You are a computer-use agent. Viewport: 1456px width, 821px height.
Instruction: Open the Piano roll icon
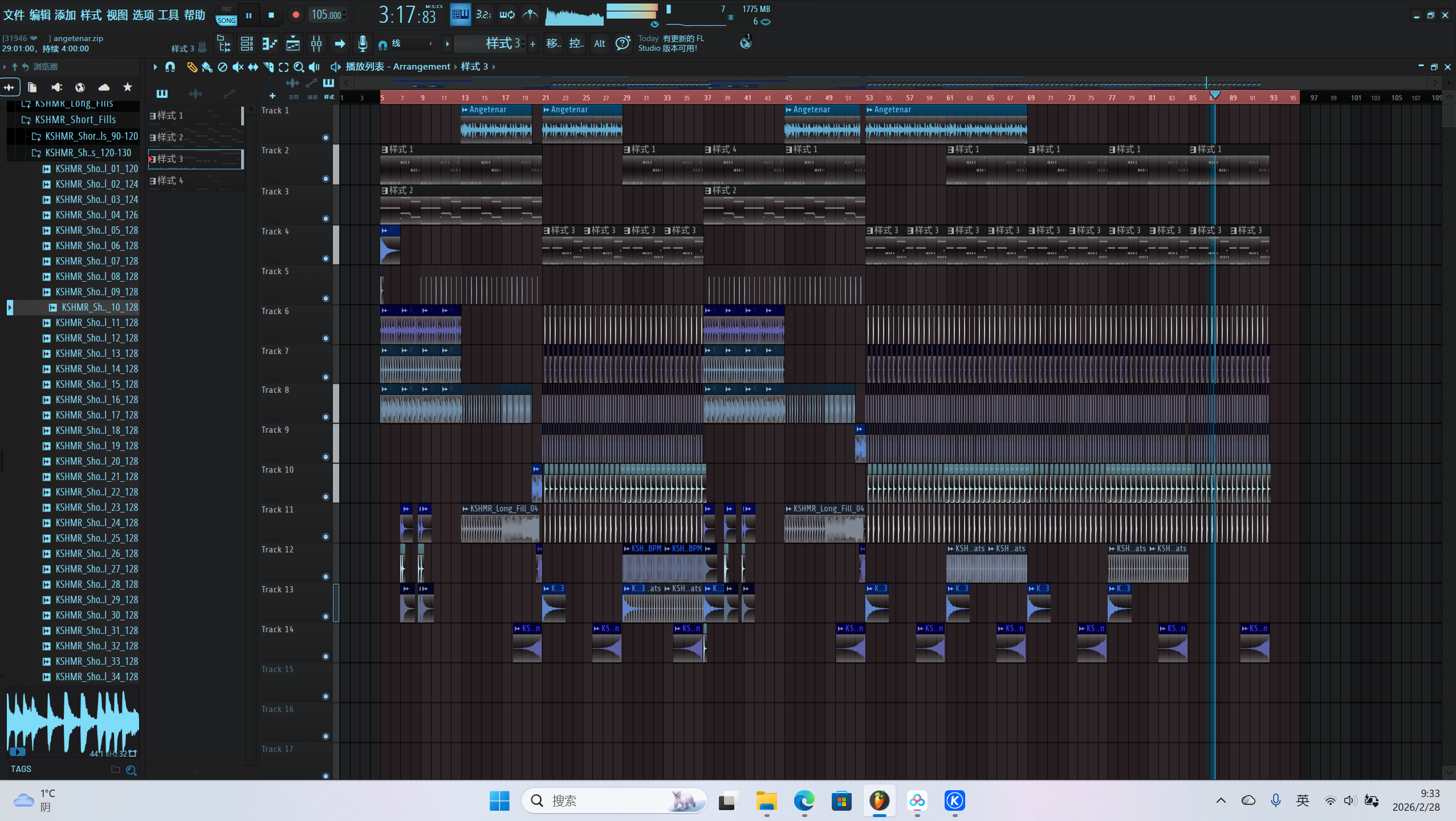click(x=270, y=43)
